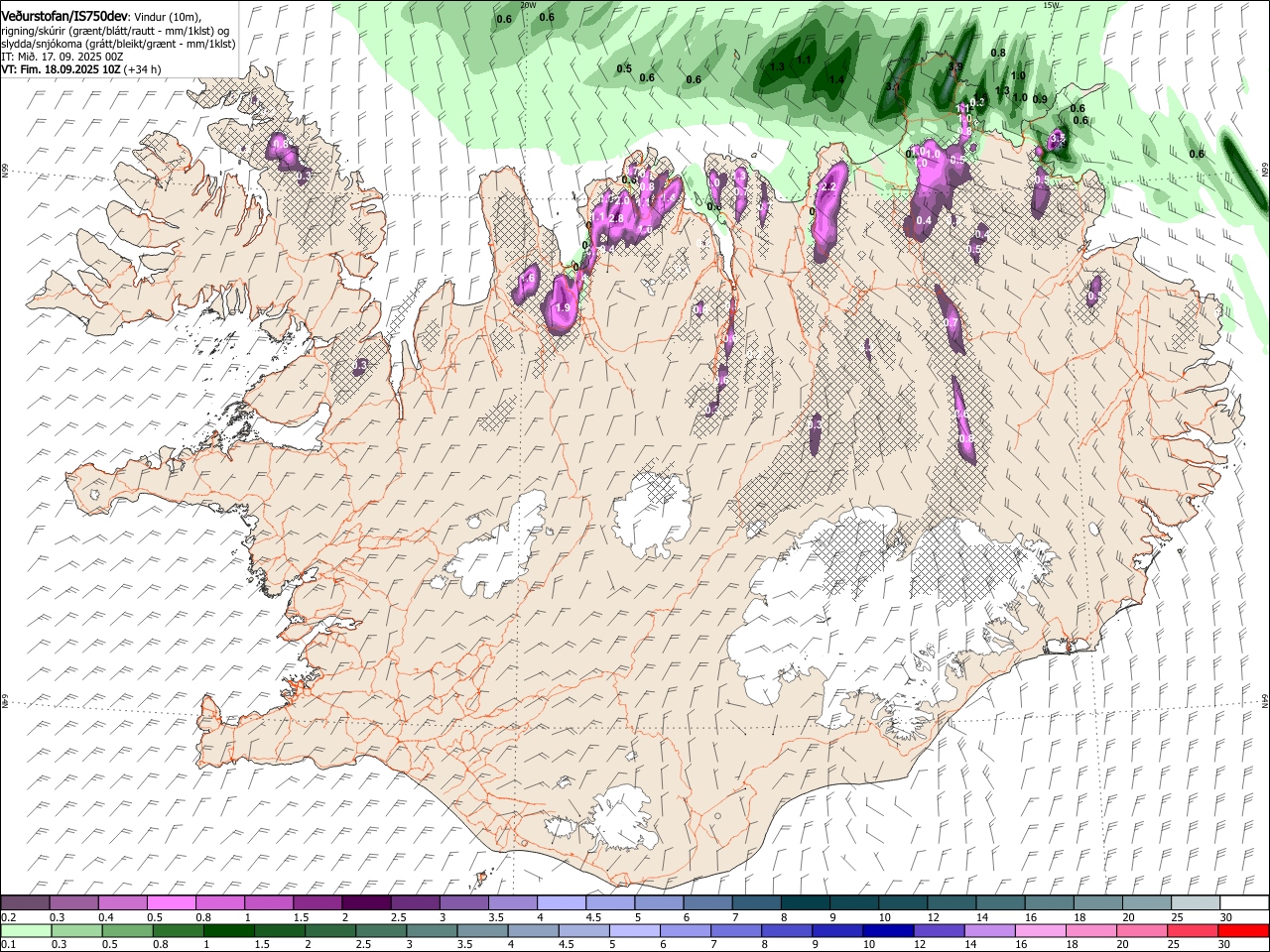Viewport: 1270px width, 952px height.
Task: Click the bottom-row swatch between 25 and 30
Action: pos(1193,930)
